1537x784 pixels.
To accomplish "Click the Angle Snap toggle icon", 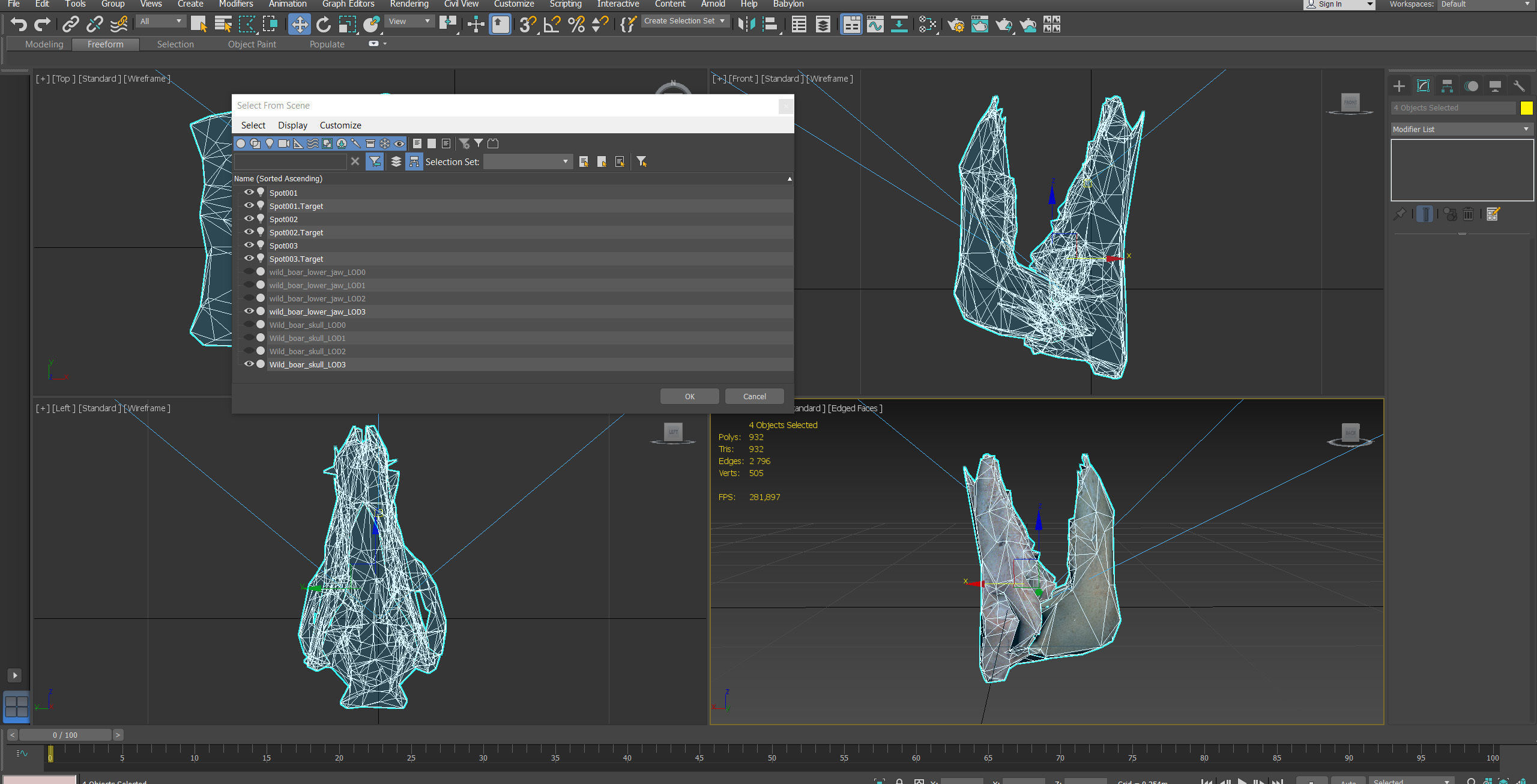I will click(x=552, y=24).
